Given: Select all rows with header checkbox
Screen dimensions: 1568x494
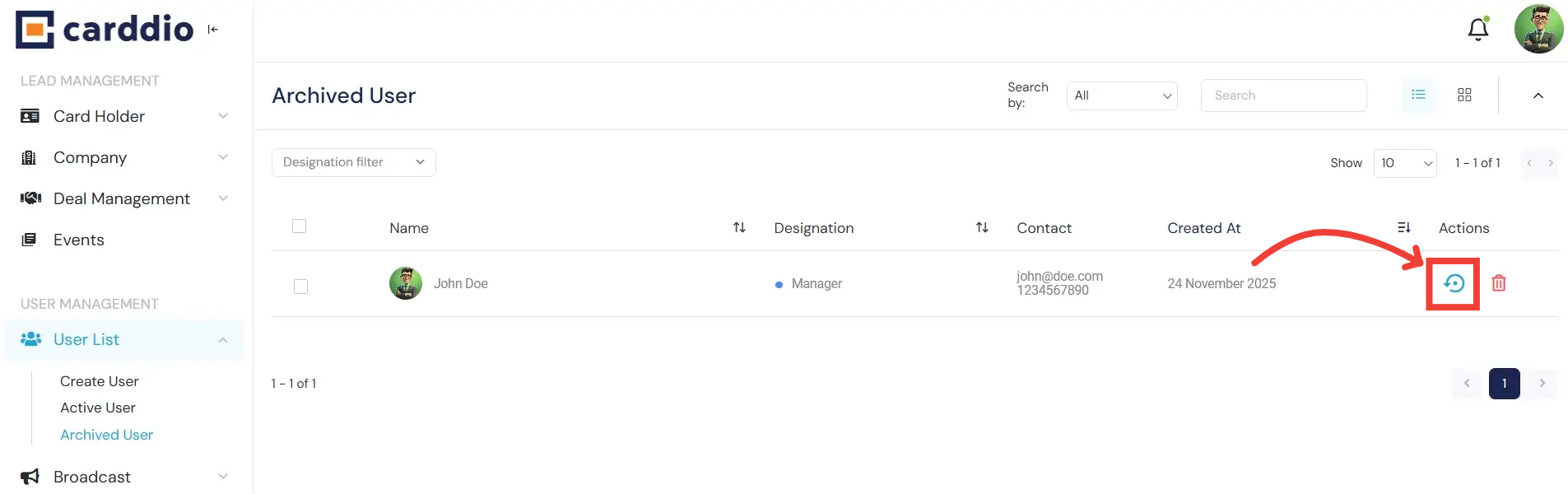Looking at the screenshot, I should coord(300,226).
